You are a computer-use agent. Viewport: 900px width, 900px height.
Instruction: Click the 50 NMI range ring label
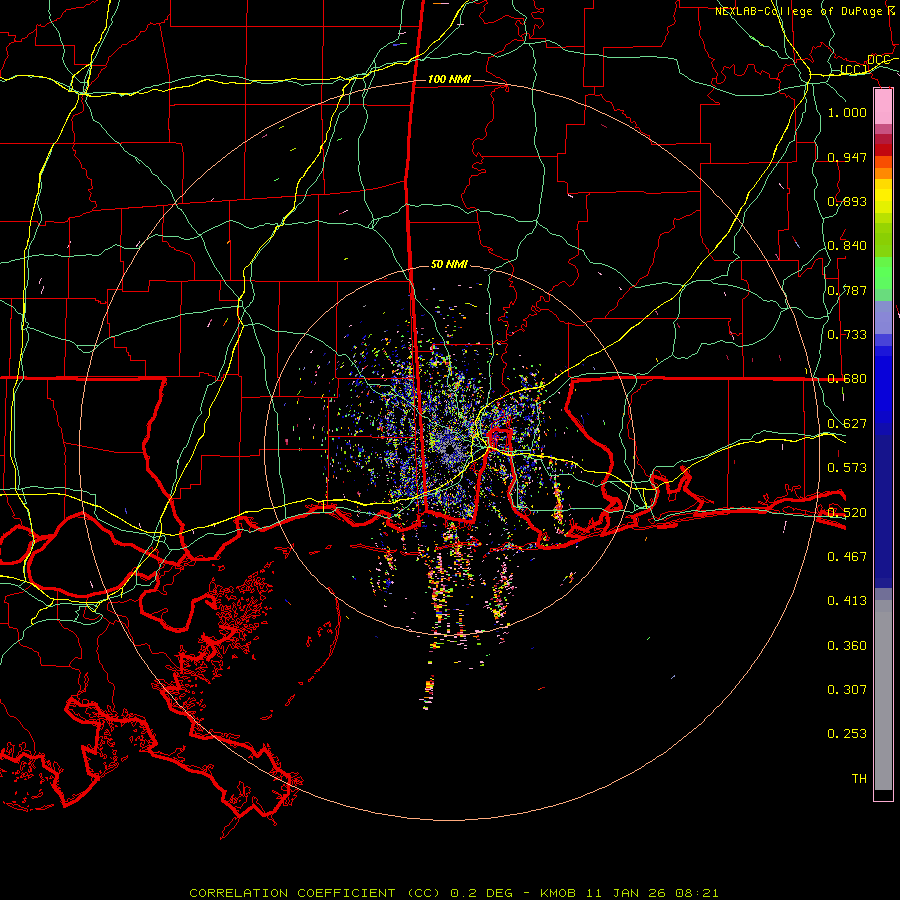(449, 264)
